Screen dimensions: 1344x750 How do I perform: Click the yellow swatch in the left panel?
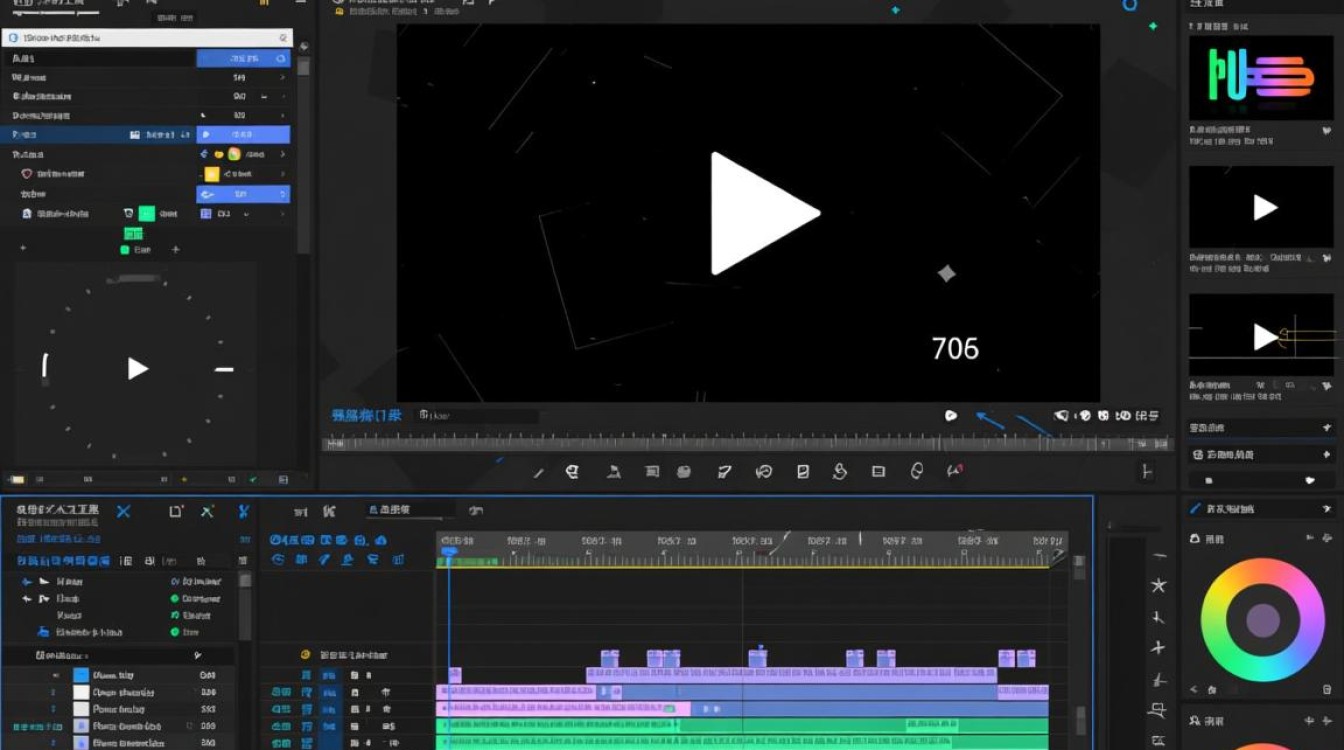[x=211, y=174]
